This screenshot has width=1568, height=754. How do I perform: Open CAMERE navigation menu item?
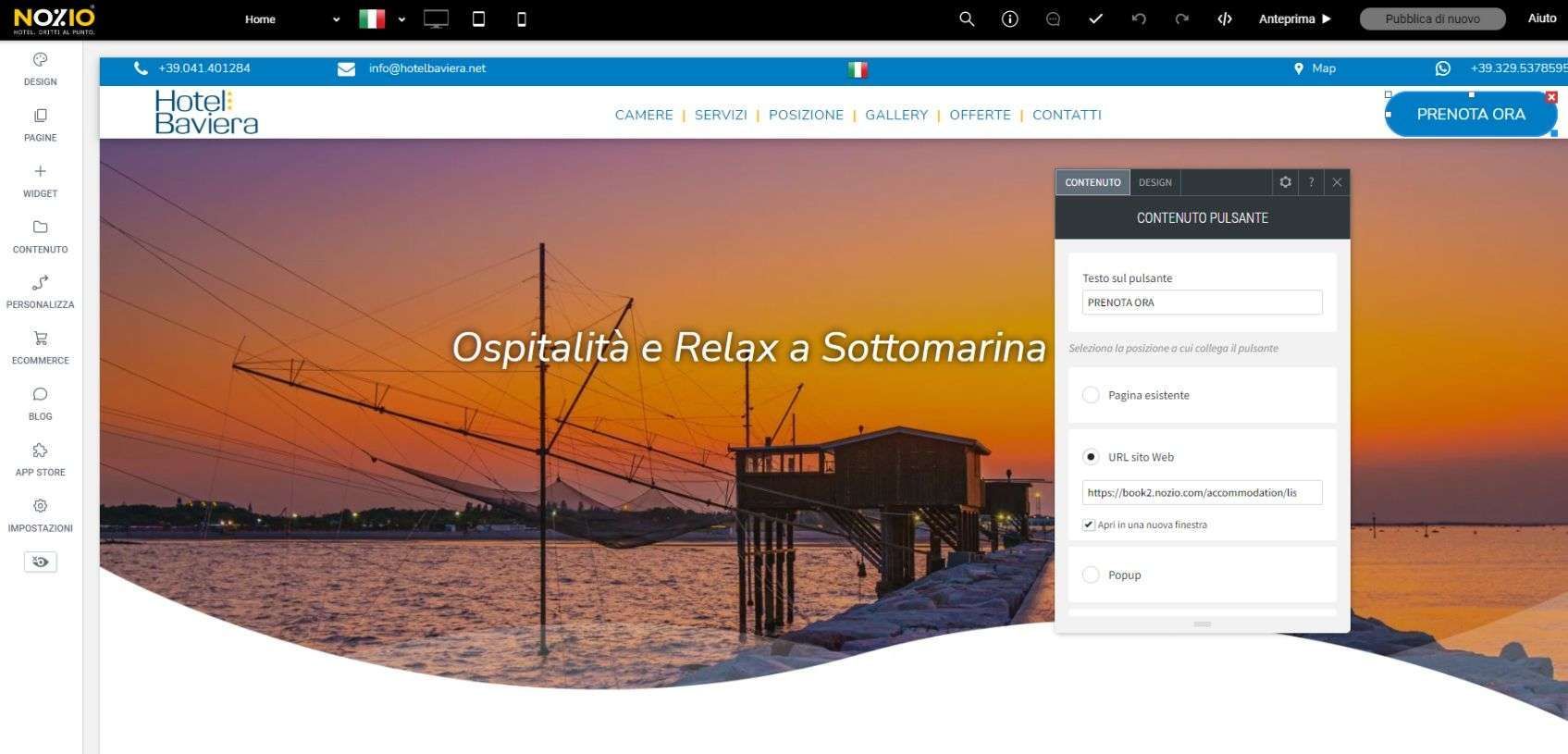pyautogui.click(x=644, y=115)
